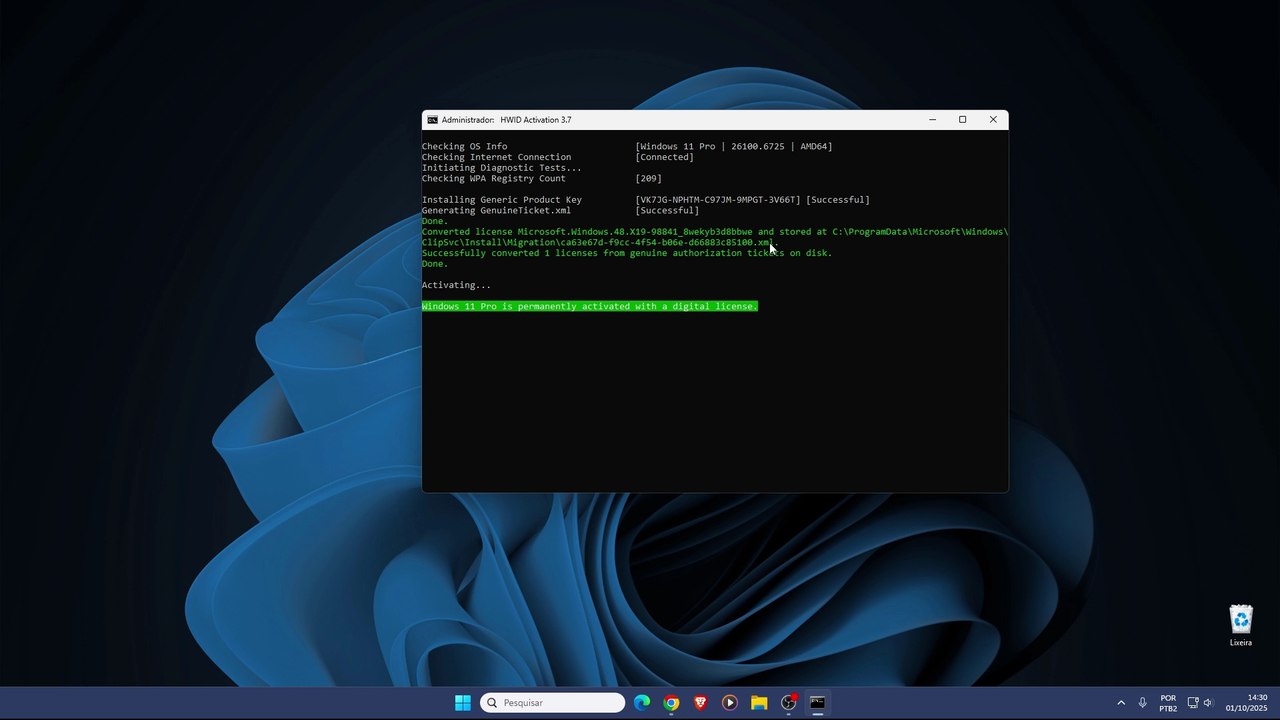Screen dimensions: 1280x720
Task: Open the media player taskbar icon
Action: pos(730,703)
